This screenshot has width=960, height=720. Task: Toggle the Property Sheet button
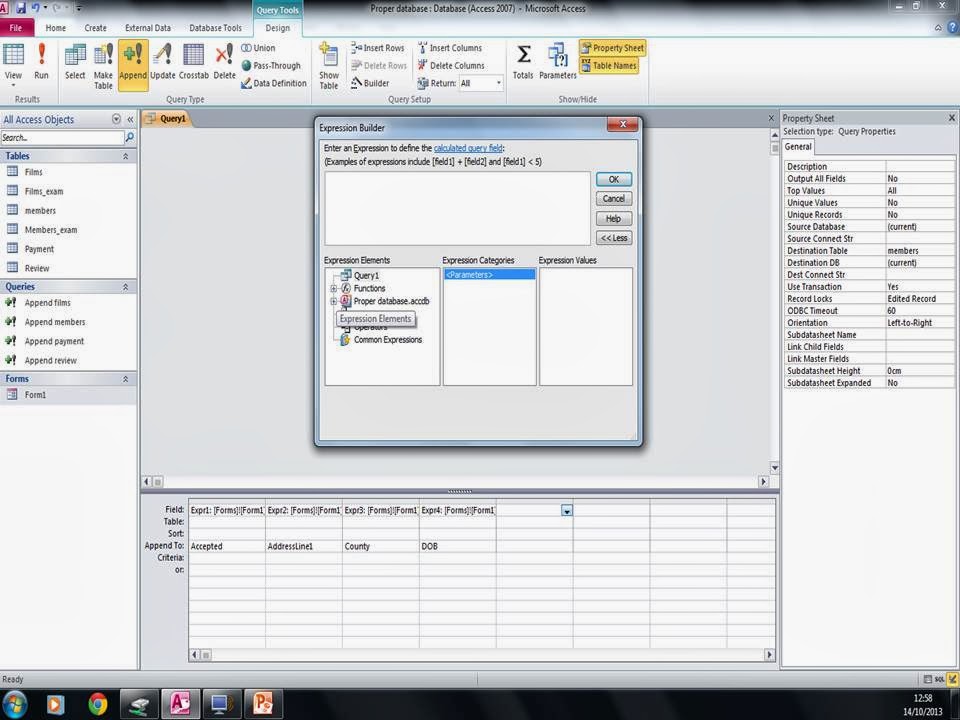click(612, 48)
